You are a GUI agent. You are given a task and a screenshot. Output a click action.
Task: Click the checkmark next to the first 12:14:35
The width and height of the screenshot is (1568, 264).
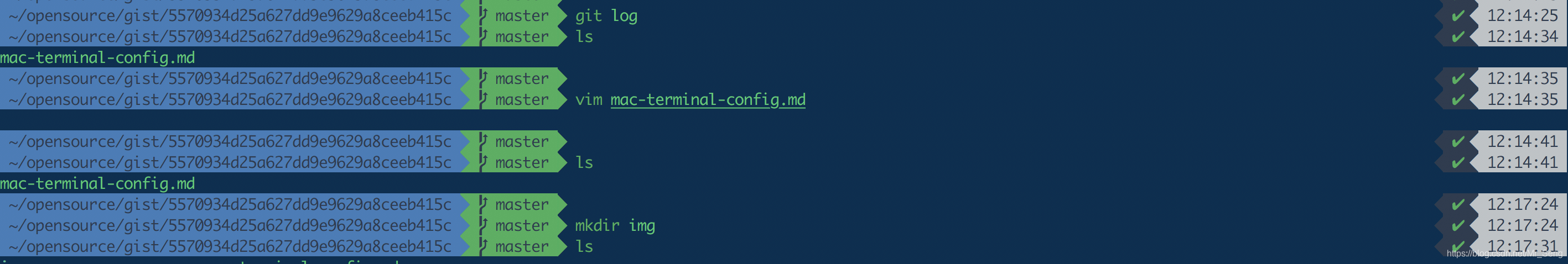pyautogui.click(x=1458, y=79)
